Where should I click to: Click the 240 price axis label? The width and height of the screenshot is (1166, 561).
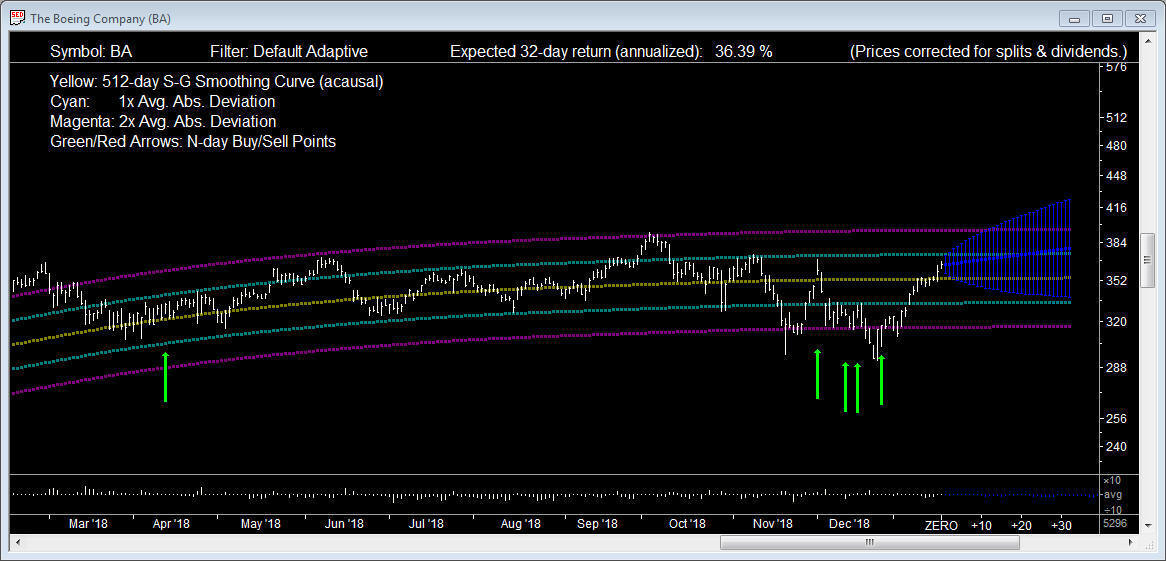[x=1117, y=446]
